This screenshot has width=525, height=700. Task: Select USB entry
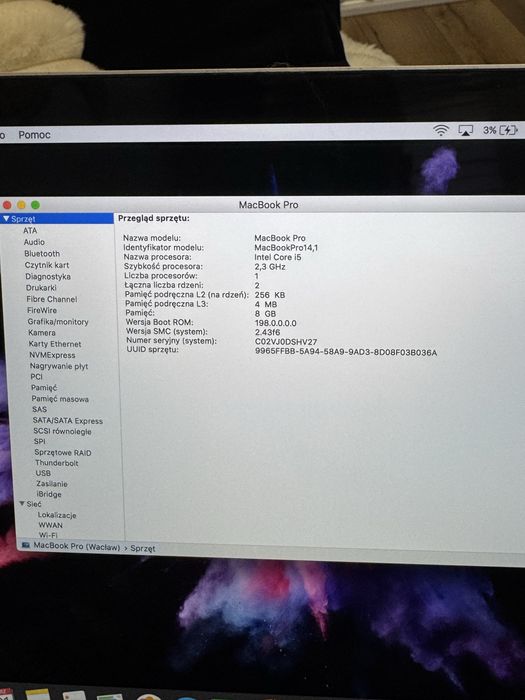43,473
